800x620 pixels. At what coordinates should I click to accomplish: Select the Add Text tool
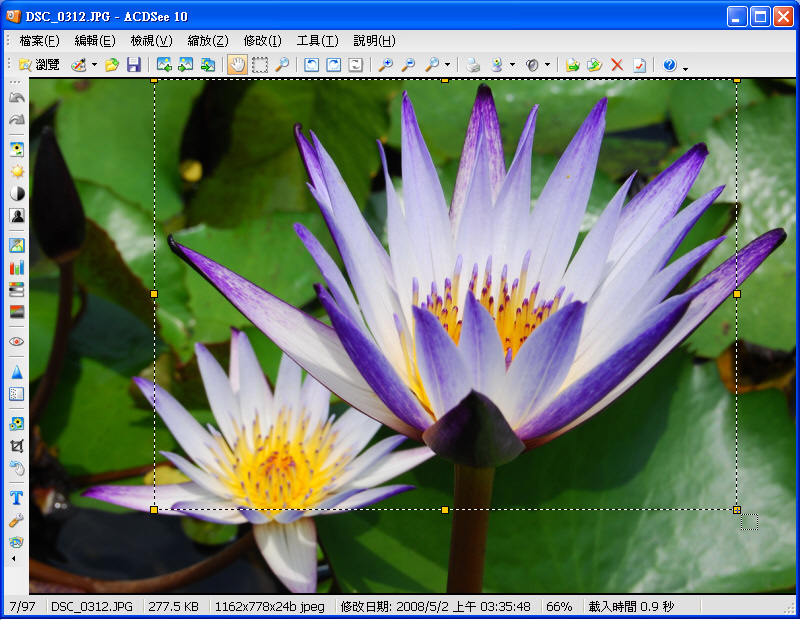[x=16, y=497]
